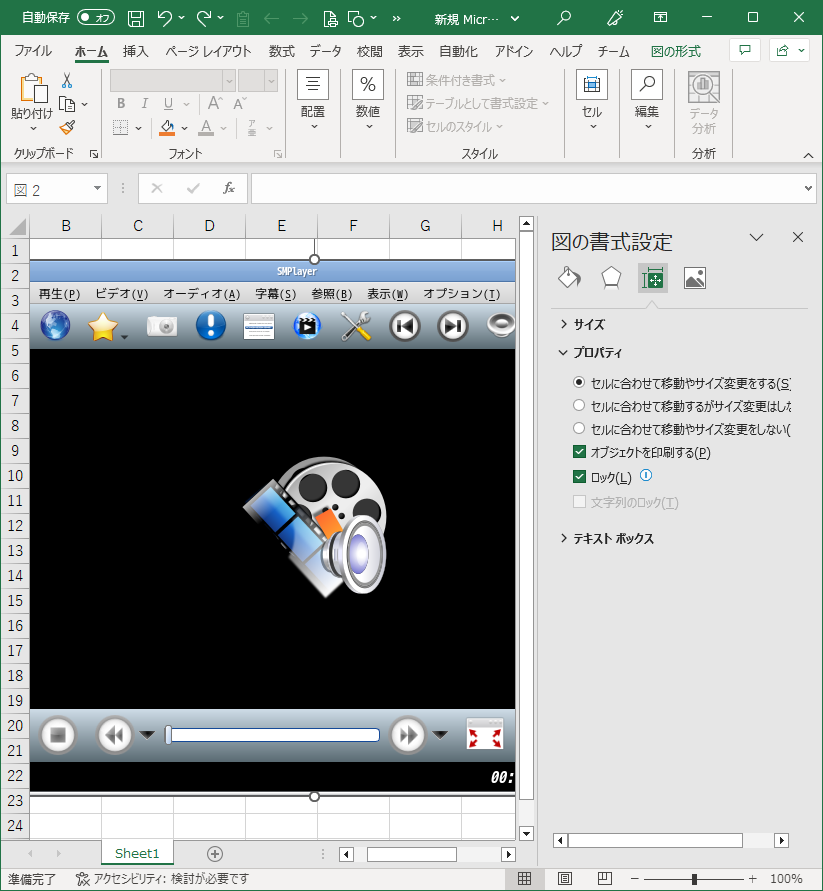
Task: Click the row 24 header
Action: point(15,825)
